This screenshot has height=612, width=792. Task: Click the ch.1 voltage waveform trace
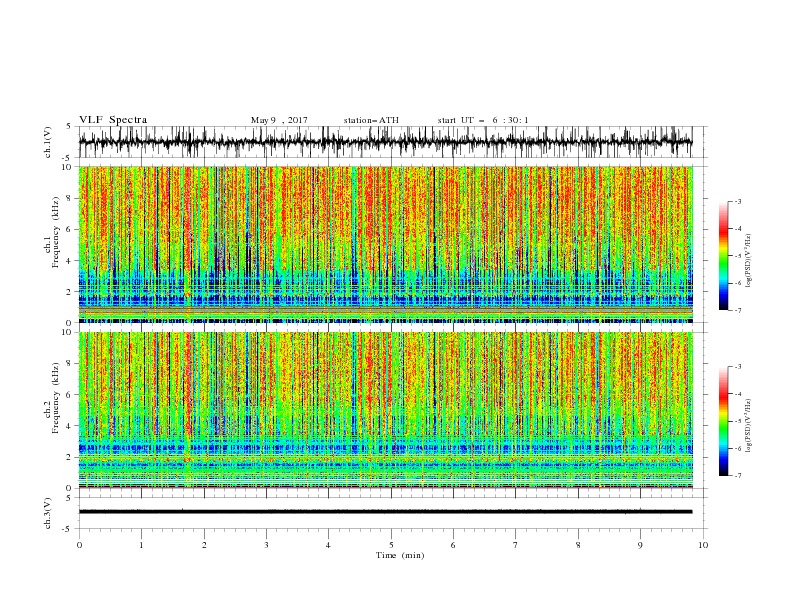(385, 142)
